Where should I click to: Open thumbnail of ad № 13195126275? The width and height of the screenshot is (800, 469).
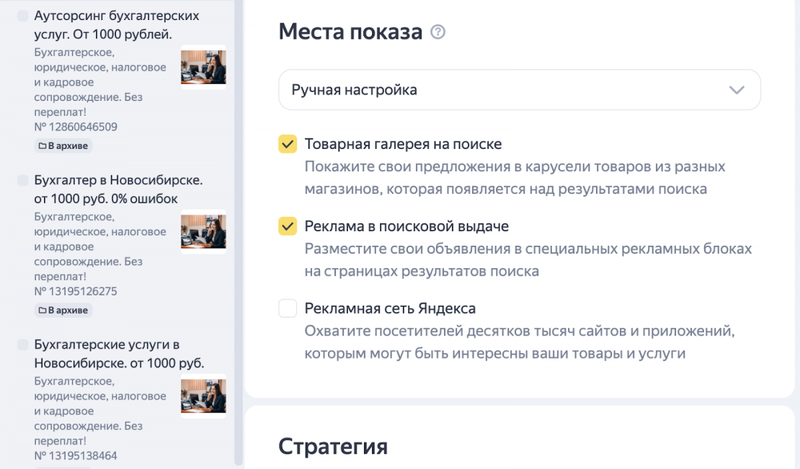coord(204,231)
